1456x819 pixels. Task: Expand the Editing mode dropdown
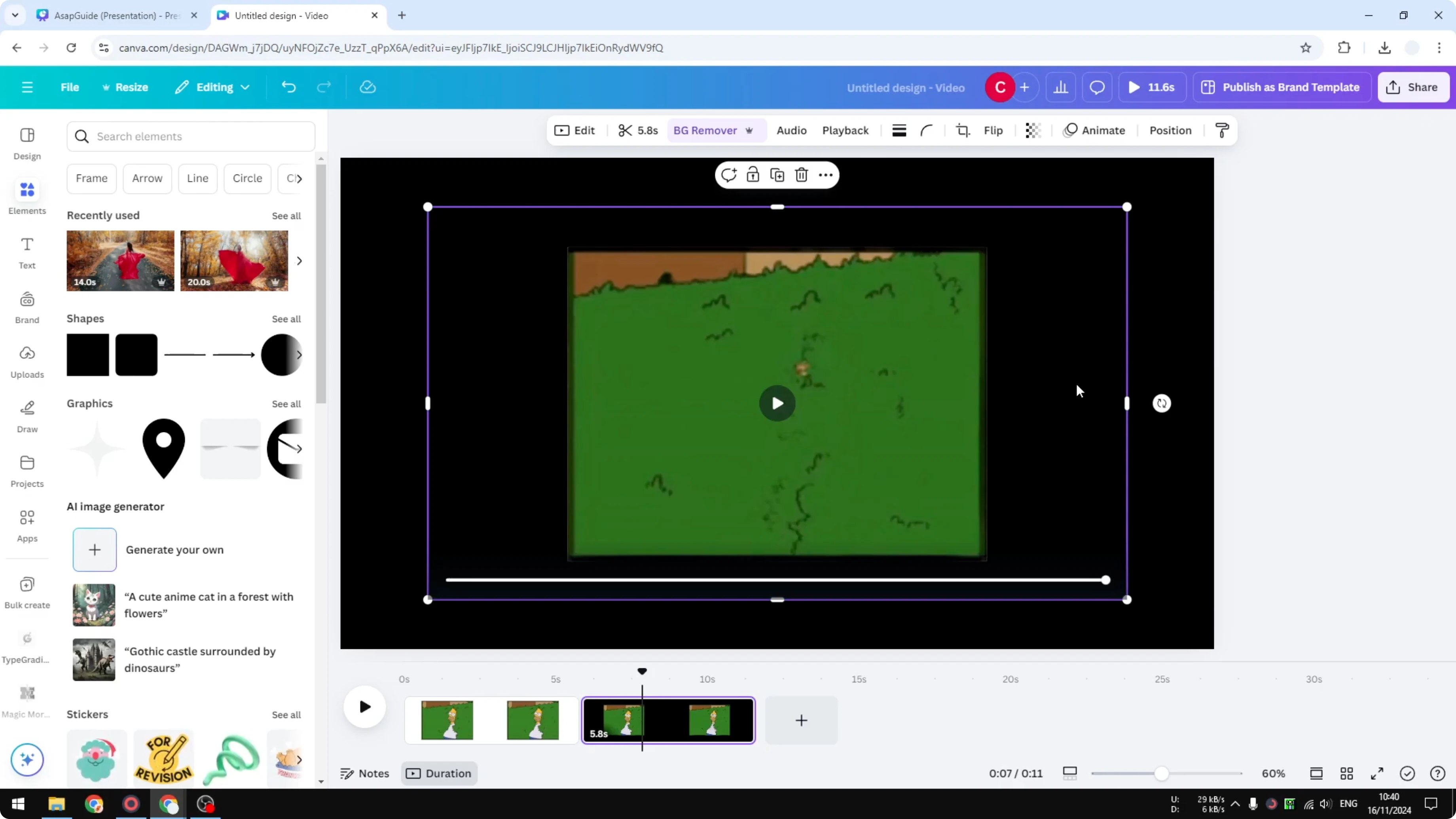(x=212, y=87)
